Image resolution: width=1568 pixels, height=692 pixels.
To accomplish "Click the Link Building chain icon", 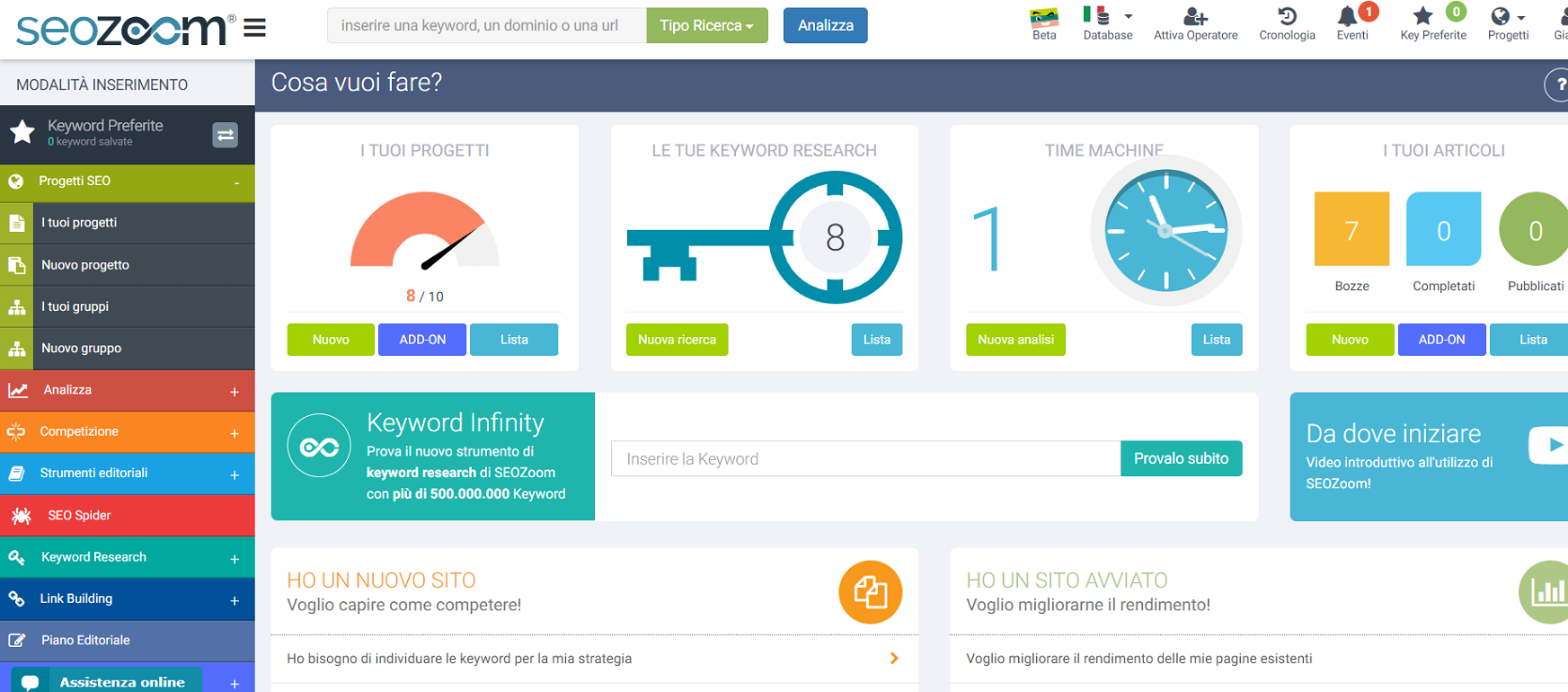I will tap(16, 599).
